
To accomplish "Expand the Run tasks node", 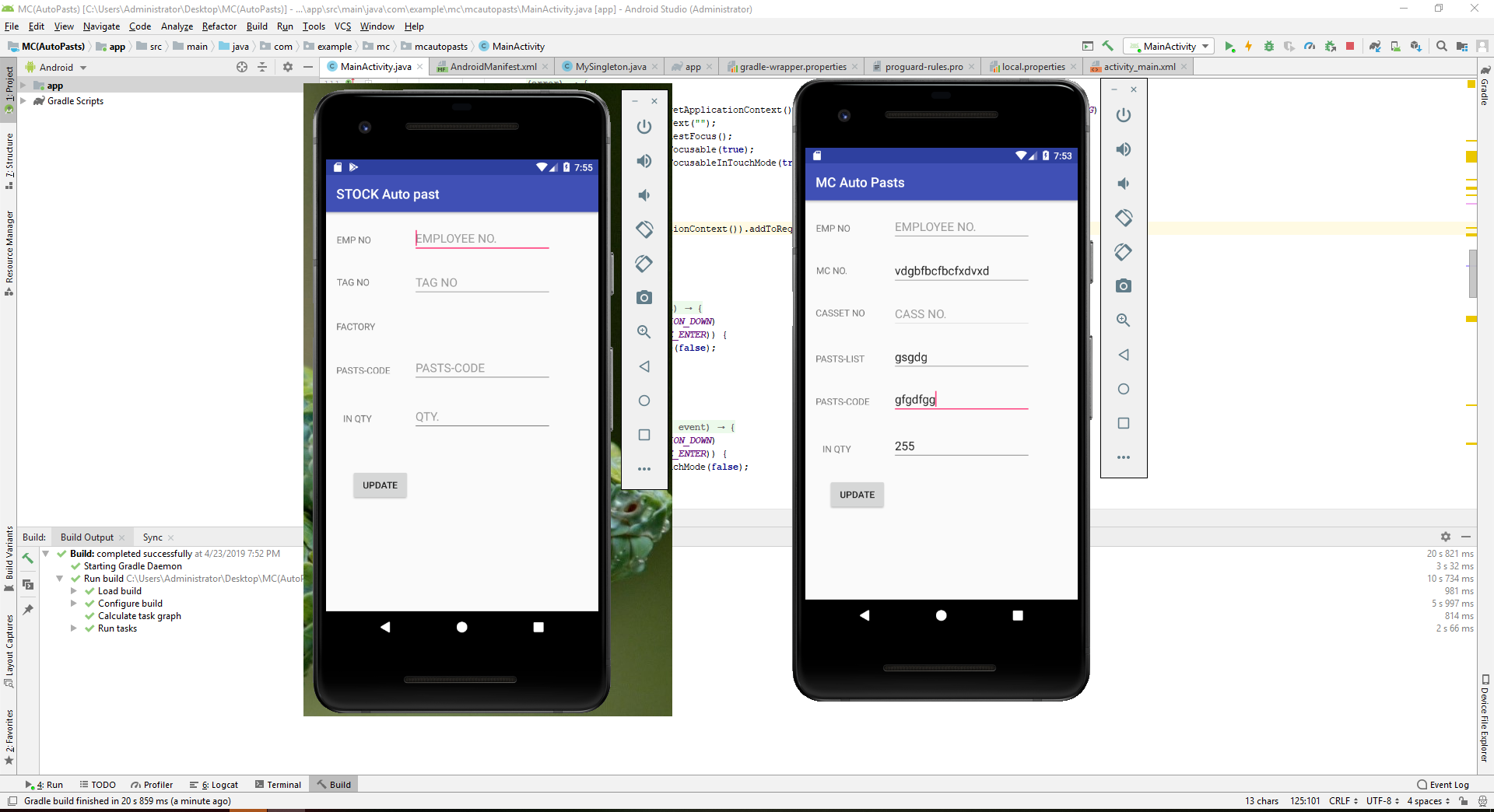I will pos(74,628).
